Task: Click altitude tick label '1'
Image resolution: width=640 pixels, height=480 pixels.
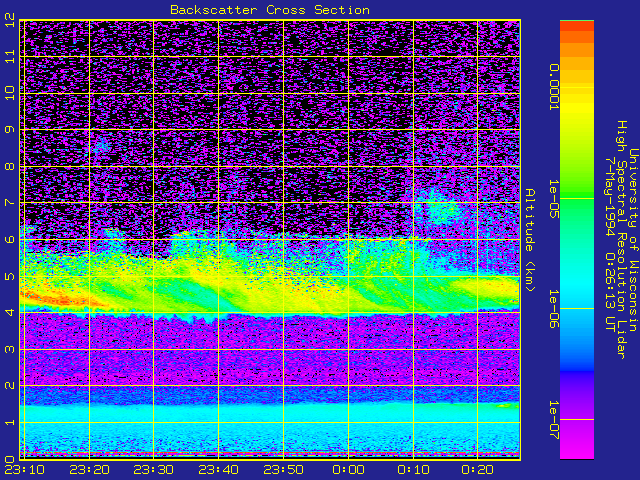Action: [11, 422]
